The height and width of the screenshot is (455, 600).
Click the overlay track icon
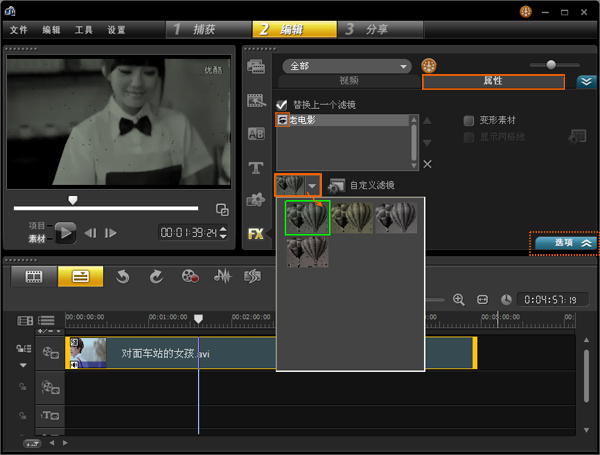click(50, 387)
